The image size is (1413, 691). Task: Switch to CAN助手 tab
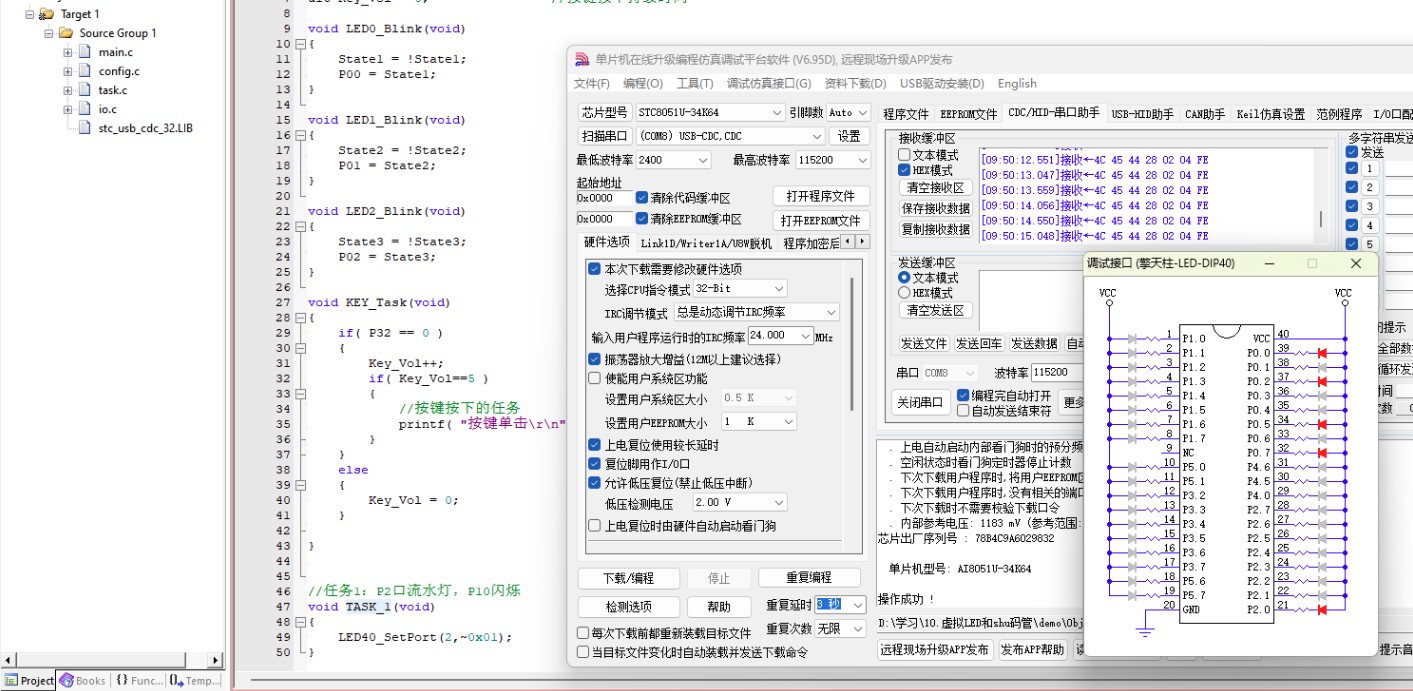1205,114
